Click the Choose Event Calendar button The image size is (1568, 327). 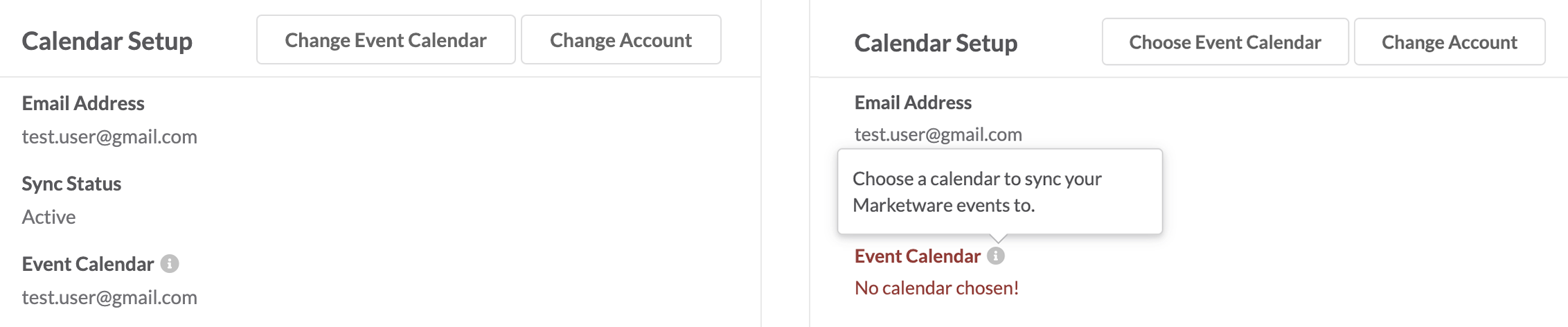1225,42
